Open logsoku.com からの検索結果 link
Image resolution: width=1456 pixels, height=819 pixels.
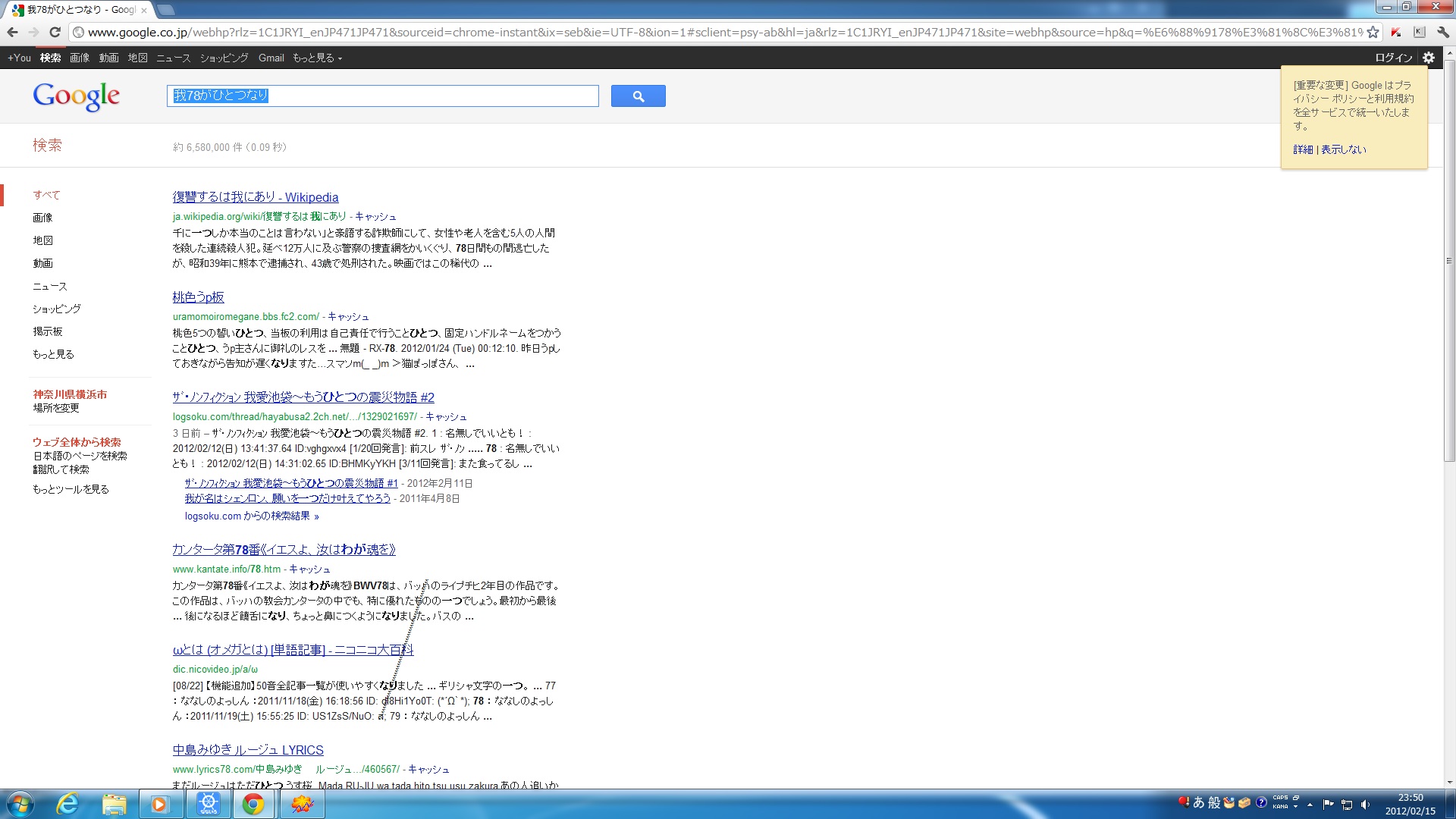click(252, 516)
